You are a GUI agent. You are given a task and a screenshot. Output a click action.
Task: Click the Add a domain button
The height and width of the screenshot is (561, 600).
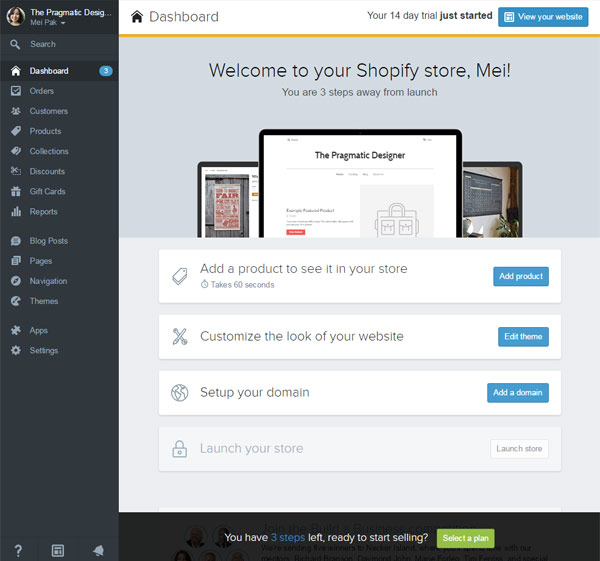(x=518, y=393)
